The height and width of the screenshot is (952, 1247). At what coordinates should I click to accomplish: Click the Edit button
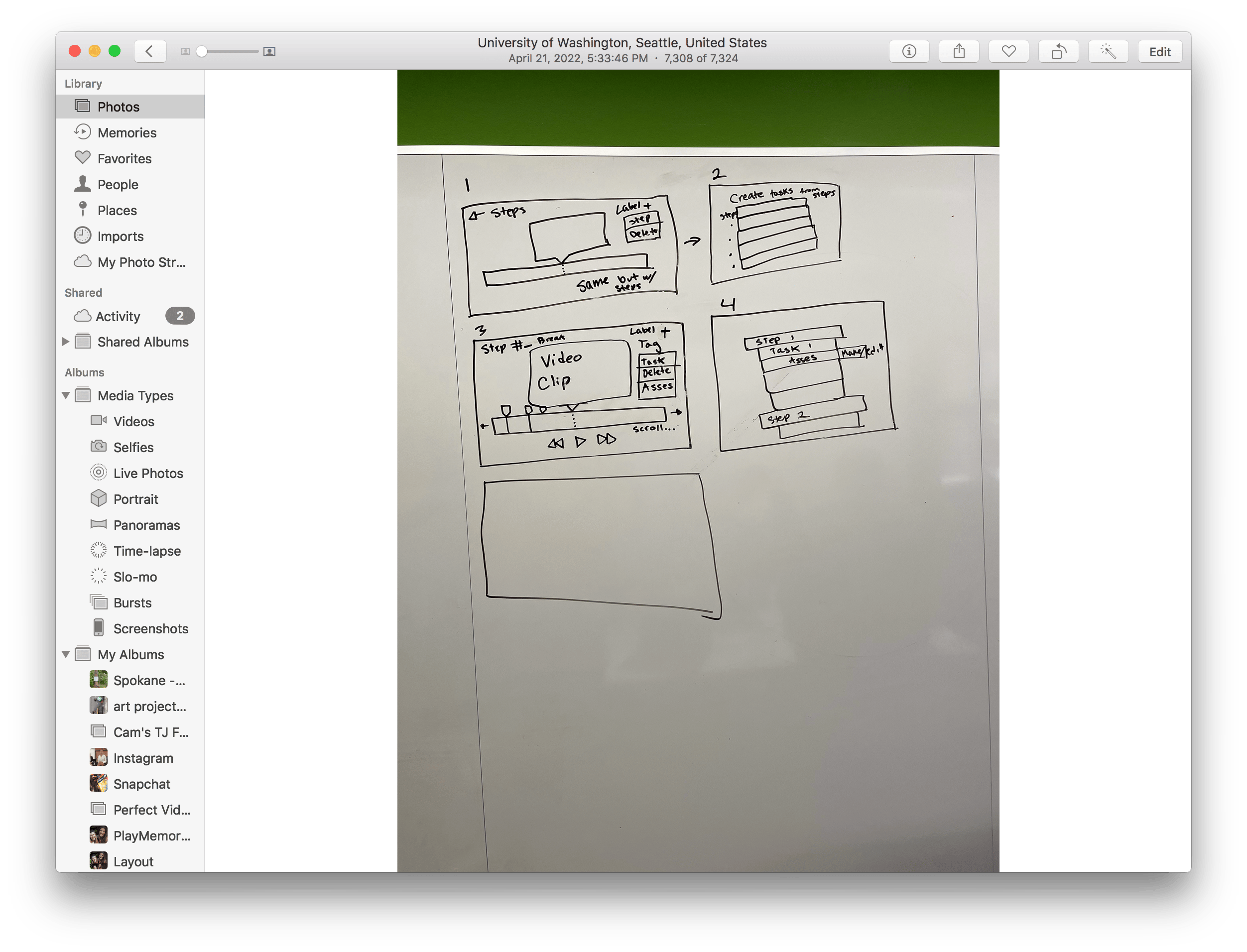1159,52
